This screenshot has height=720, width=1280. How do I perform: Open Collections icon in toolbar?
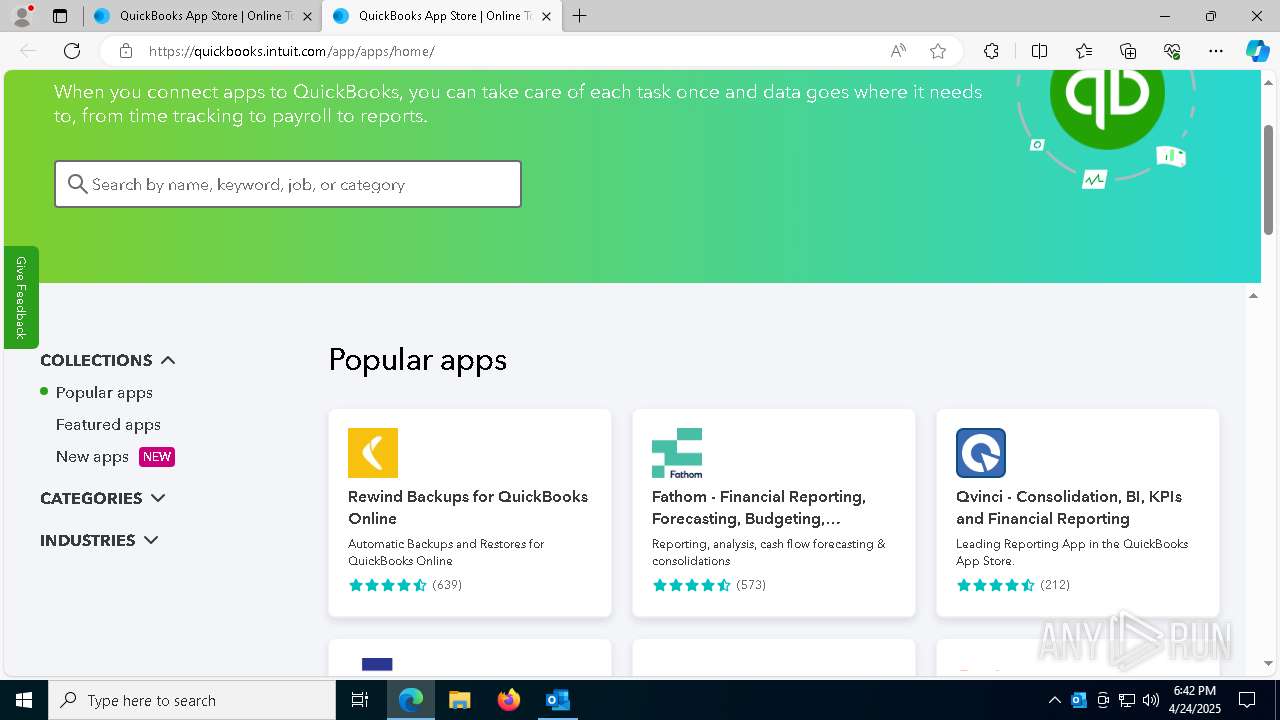(1128, 51)
